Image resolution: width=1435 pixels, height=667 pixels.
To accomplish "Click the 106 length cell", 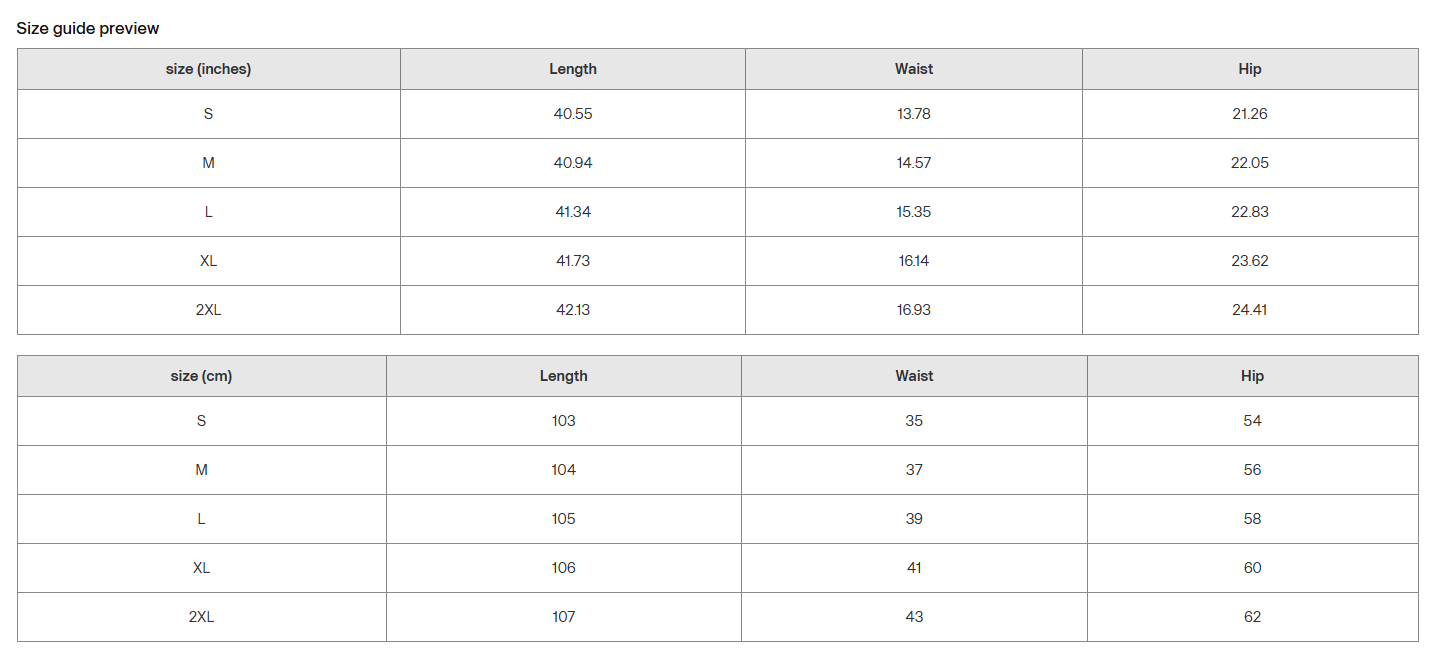I will (x=564, y=568).
